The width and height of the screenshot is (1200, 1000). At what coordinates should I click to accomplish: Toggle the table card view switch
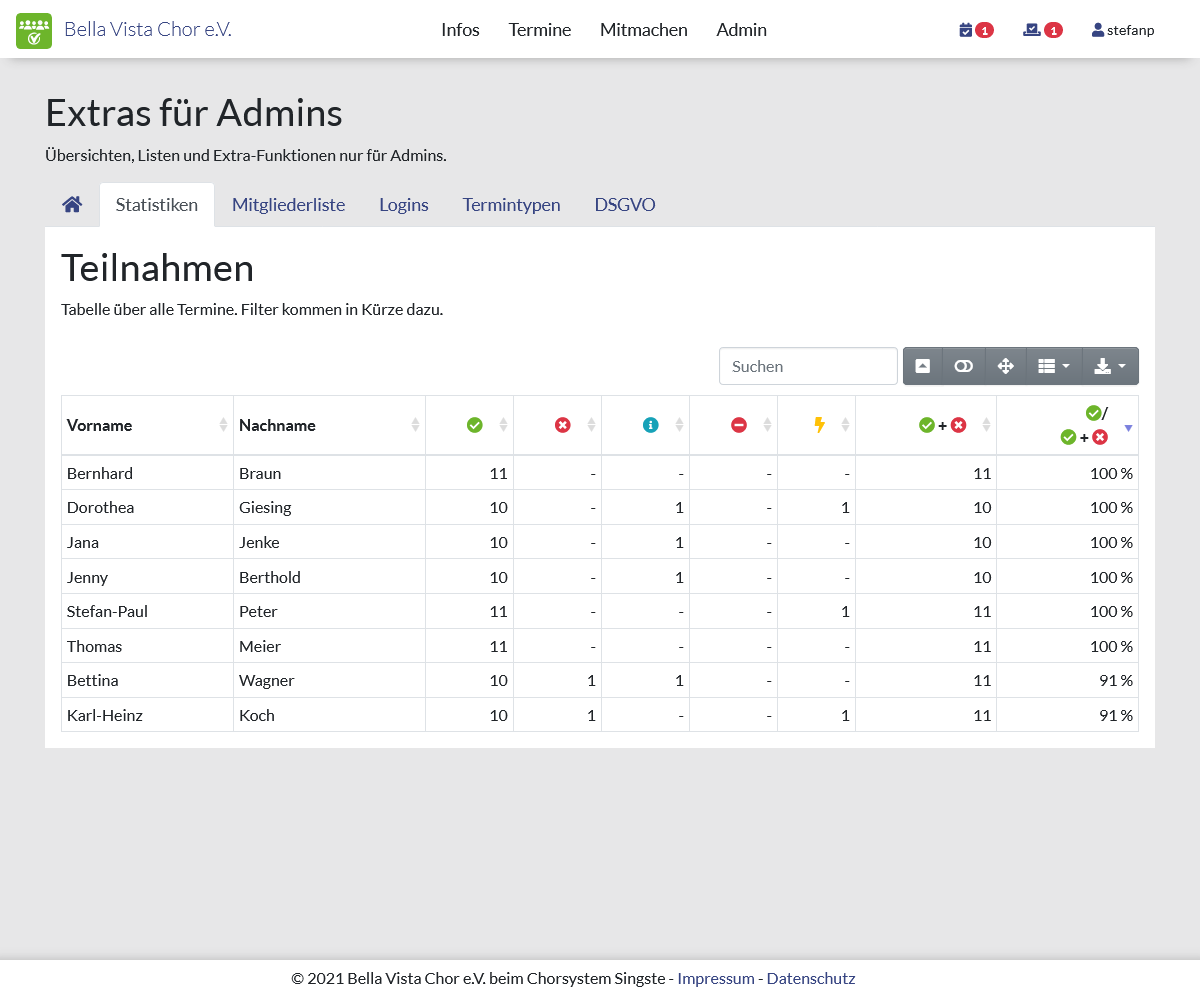tap(963, 366)
